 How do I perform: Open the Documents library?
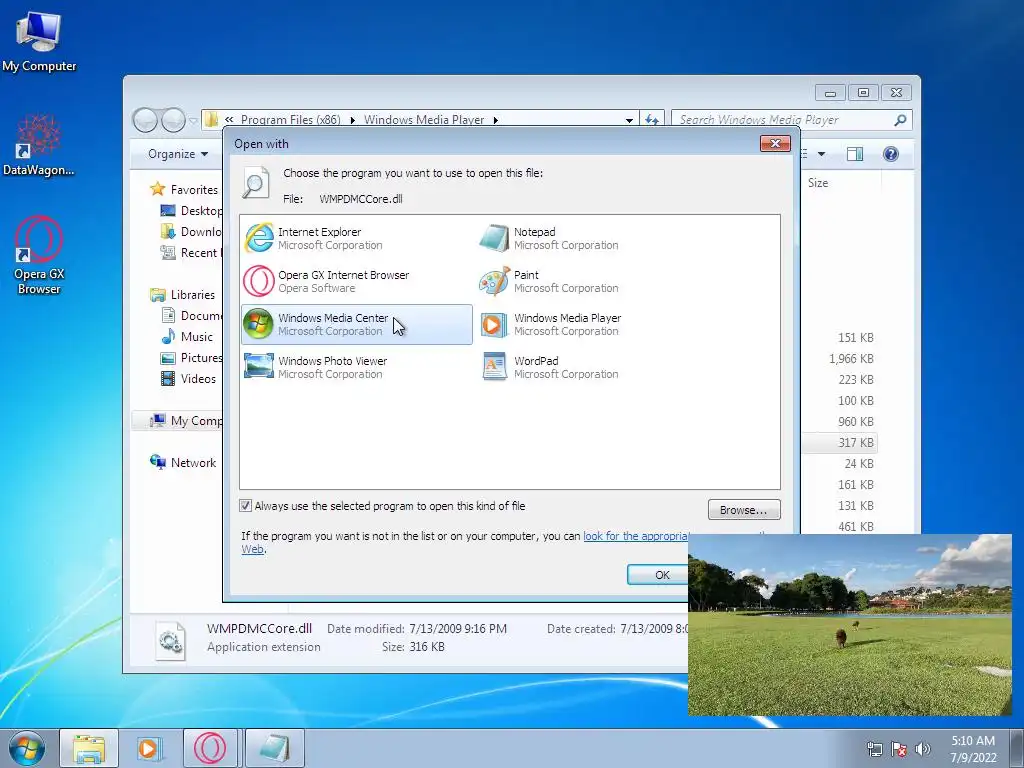[191, 315]
